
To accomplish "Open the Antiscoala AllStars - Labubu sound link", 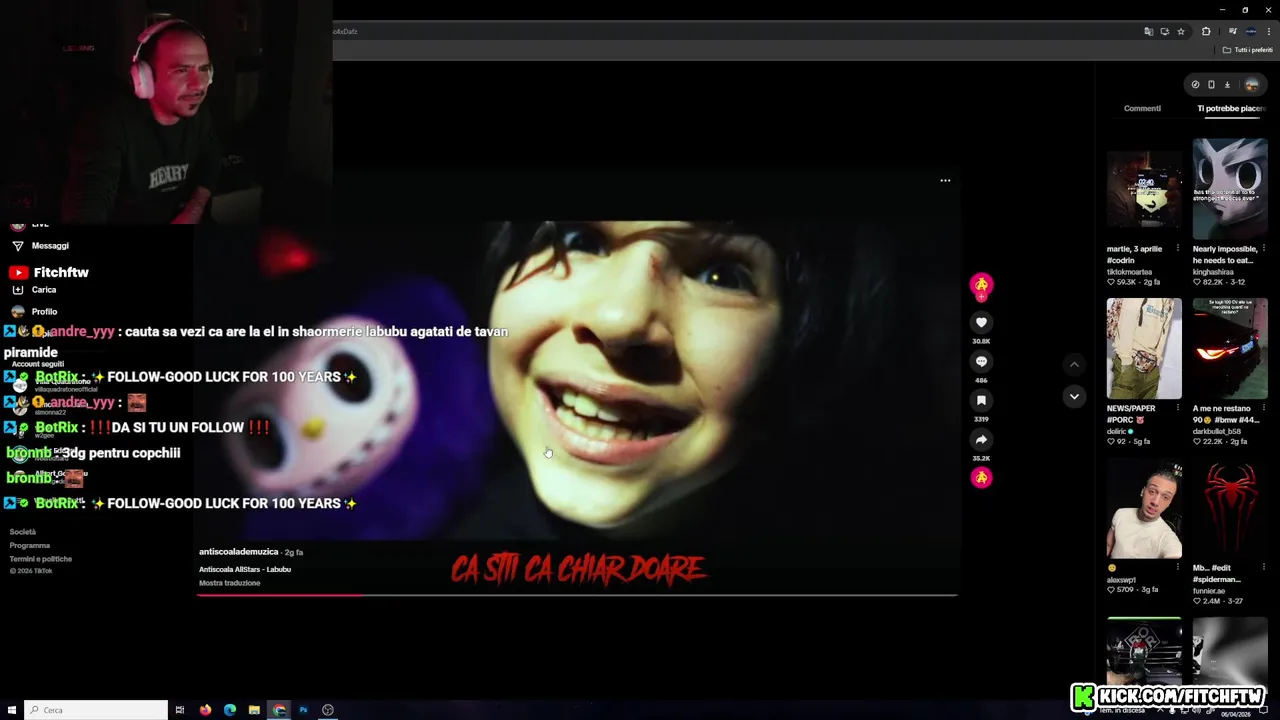I will (x=245, y=569).
